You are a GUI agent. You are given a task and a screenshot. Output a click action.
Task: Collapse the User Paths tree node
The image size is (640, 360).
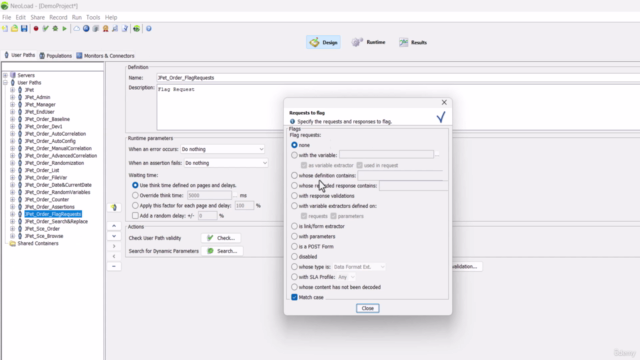[x=5, y=82]
